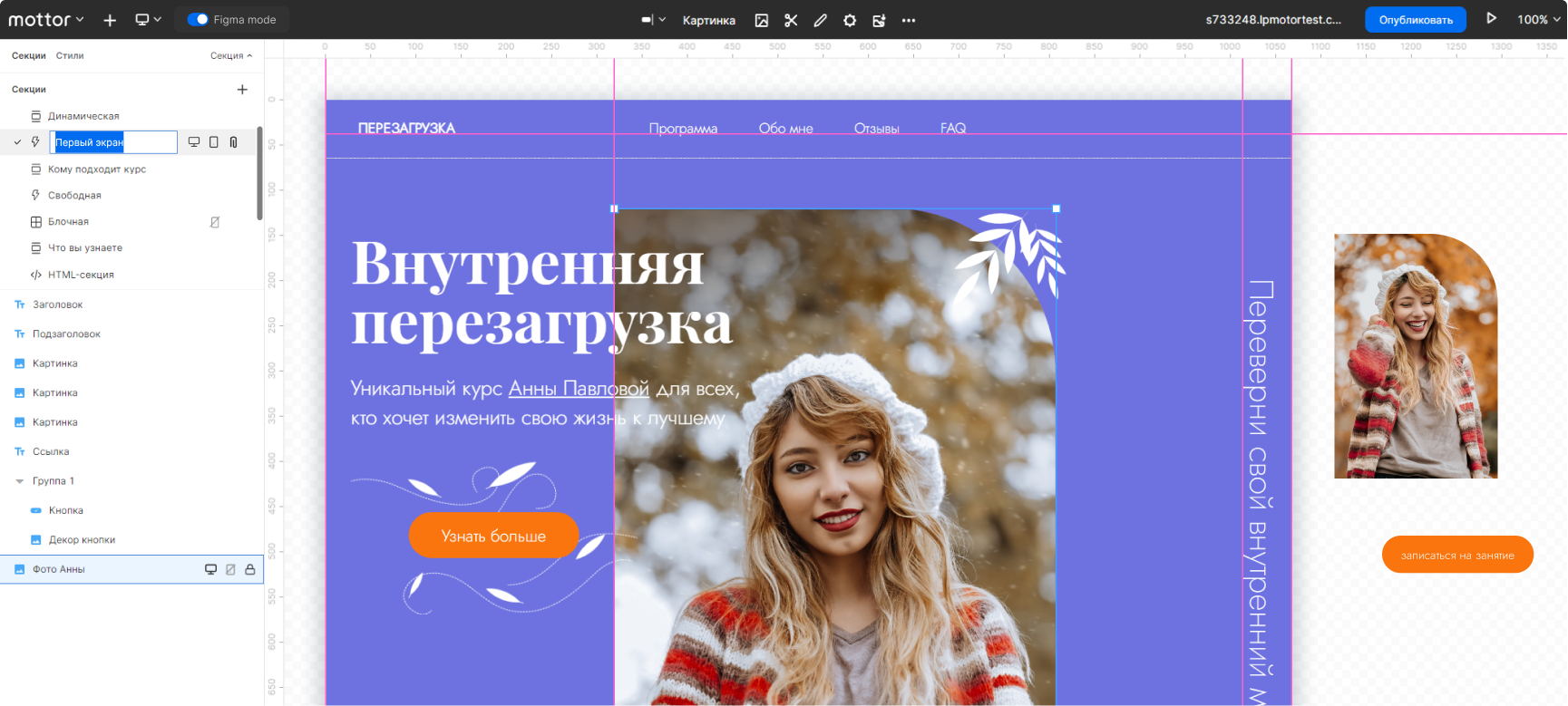Click the checkmark next to Первый экран

[x=17, y=142]
